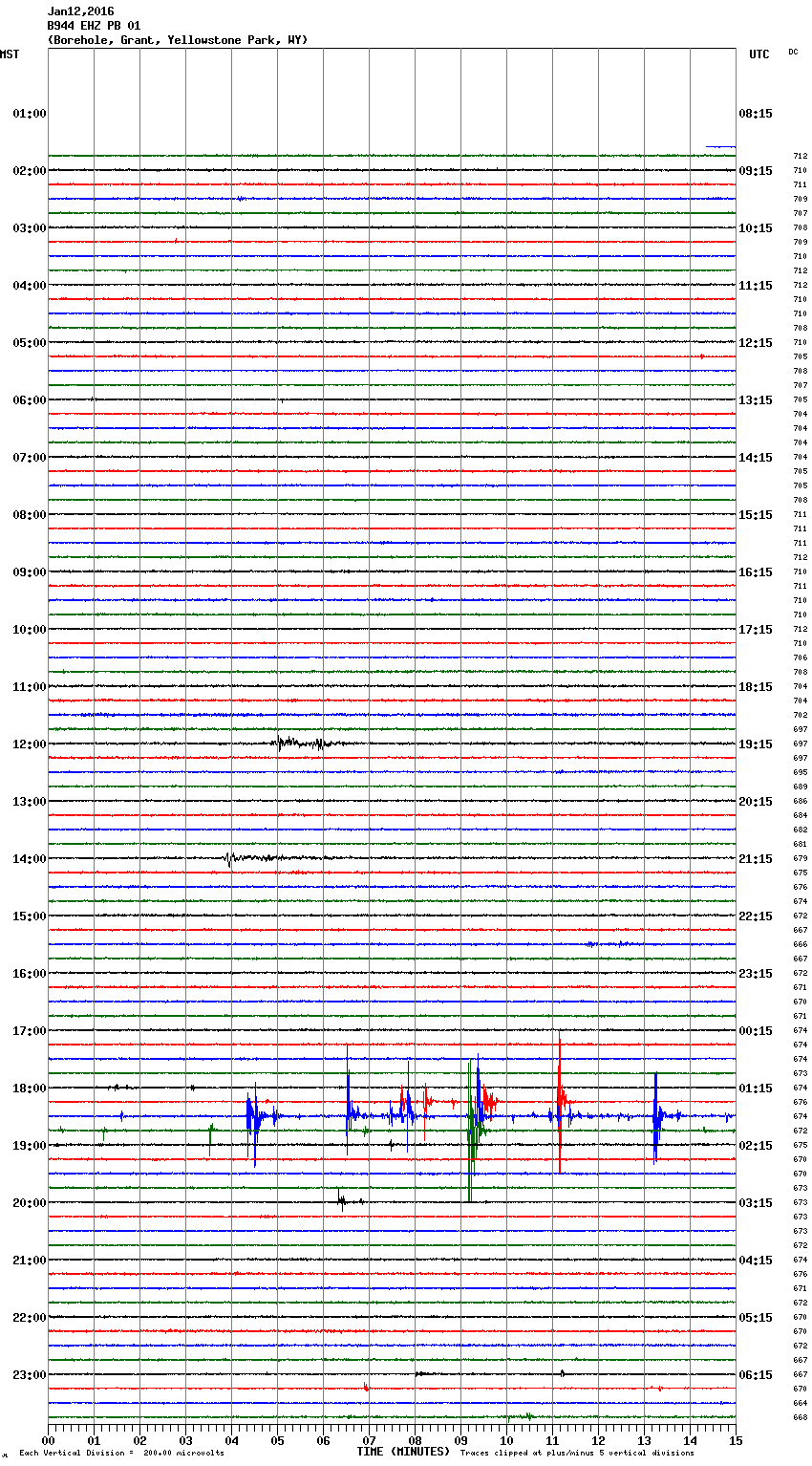Screen dimensions: 812x1466
Task: Click the '19:15' UTC time label
Action: pos(756,744)
